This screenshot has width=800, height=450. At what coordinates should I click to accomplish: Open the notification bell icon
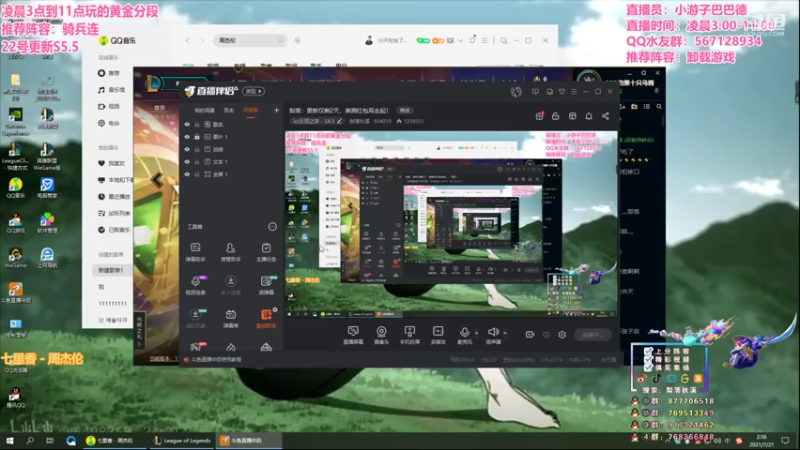589,116
